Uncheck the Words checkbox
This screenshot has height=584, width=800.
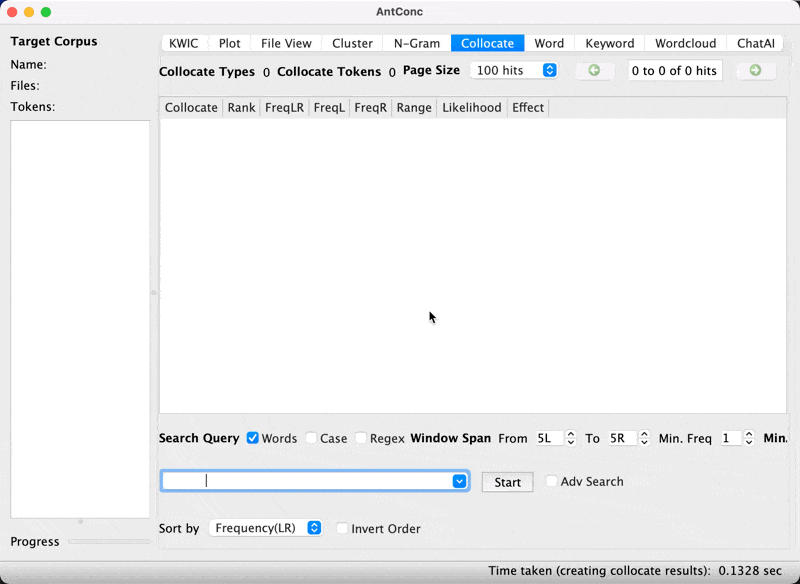coord(253,438)
